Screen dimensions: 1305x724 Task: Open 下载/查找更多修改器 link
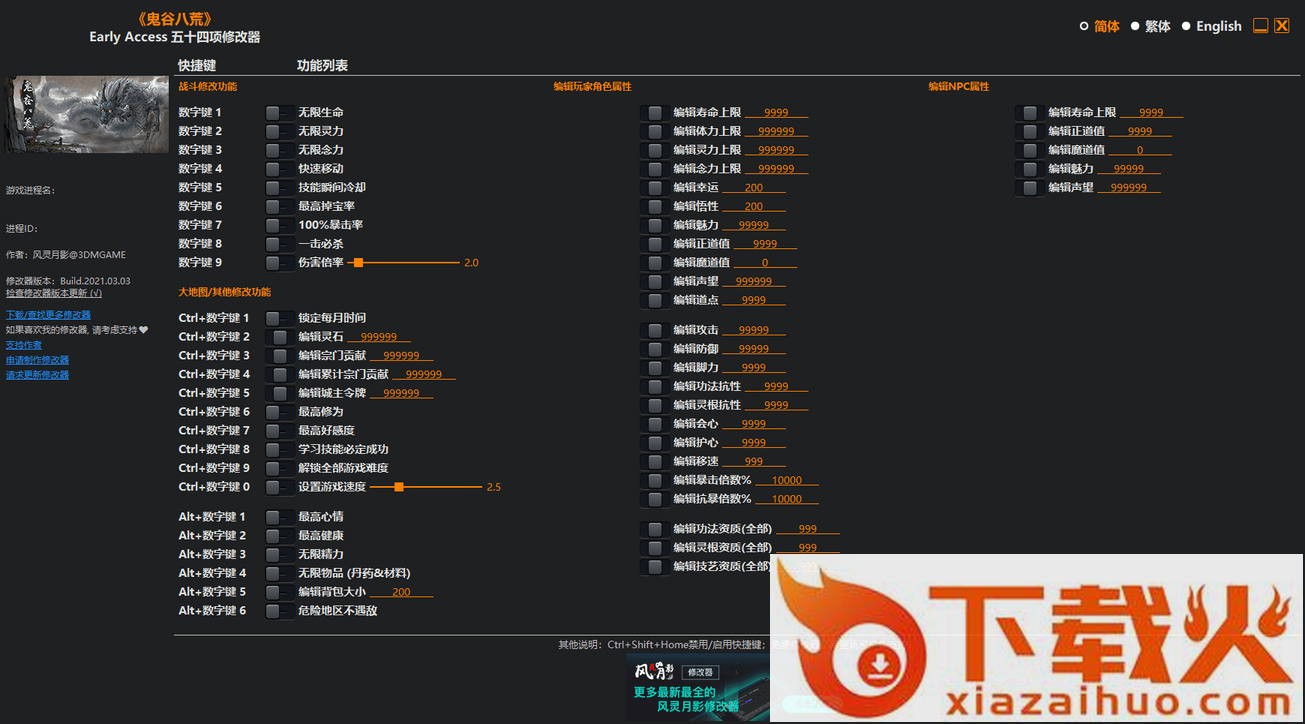coord(48,315)
